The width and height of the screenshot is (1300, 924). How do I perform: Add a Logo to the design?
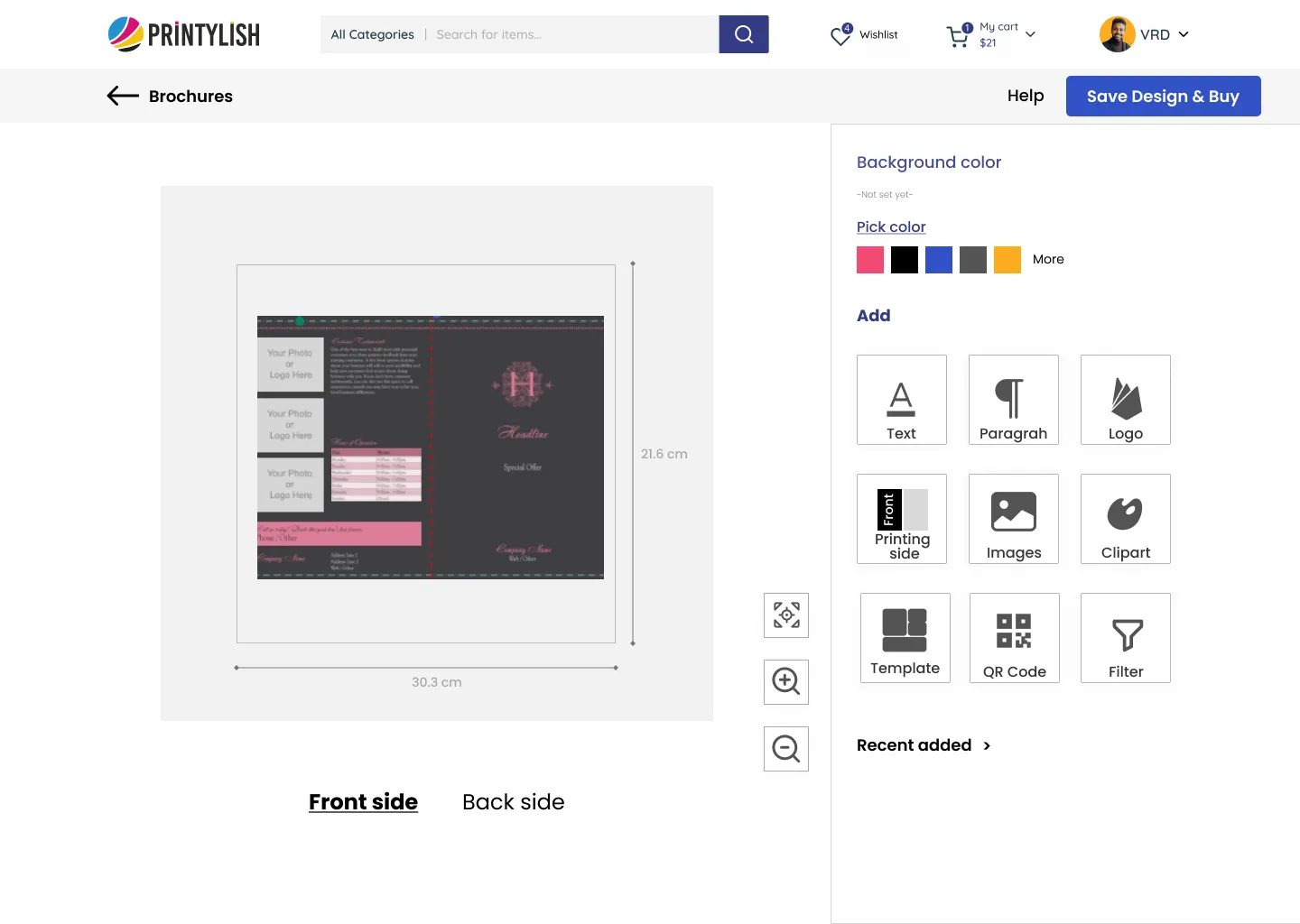coord(1125,400)
